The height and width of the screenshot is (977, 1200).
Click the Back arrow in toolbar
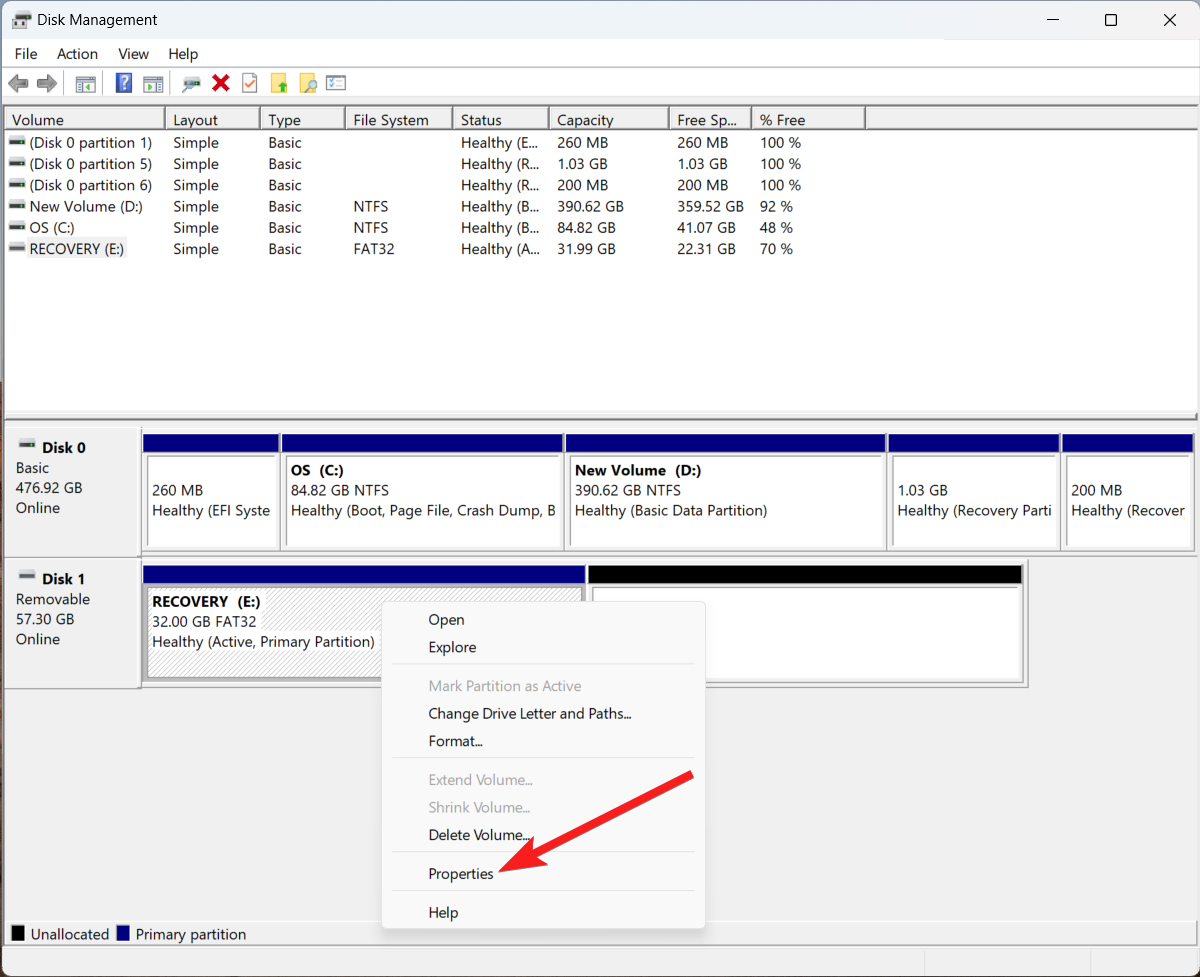tap(18, 84)
